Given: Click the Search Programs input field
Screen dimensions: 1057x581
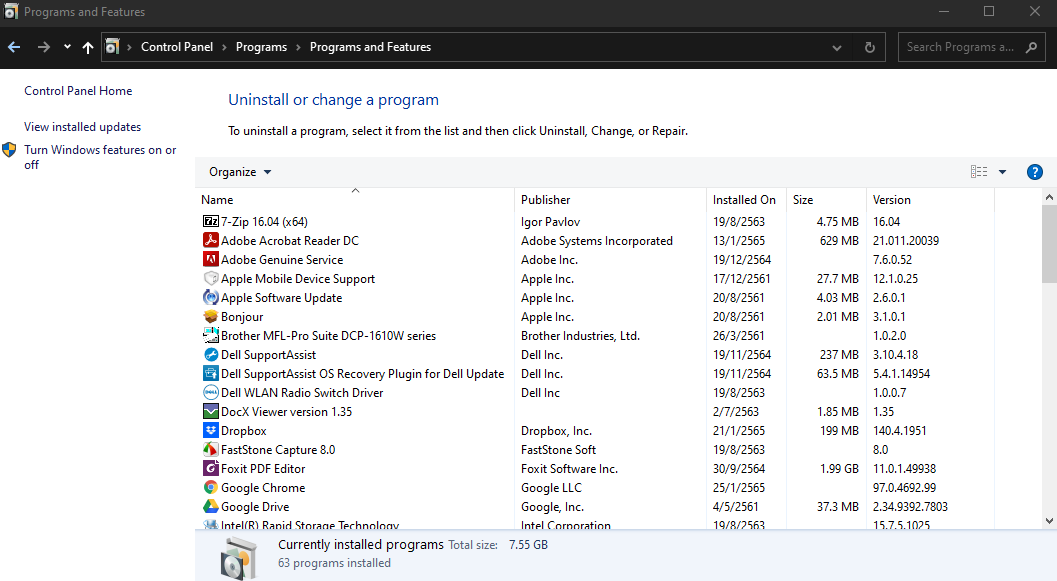Looking at the screenshot, I should coord(959,47).
